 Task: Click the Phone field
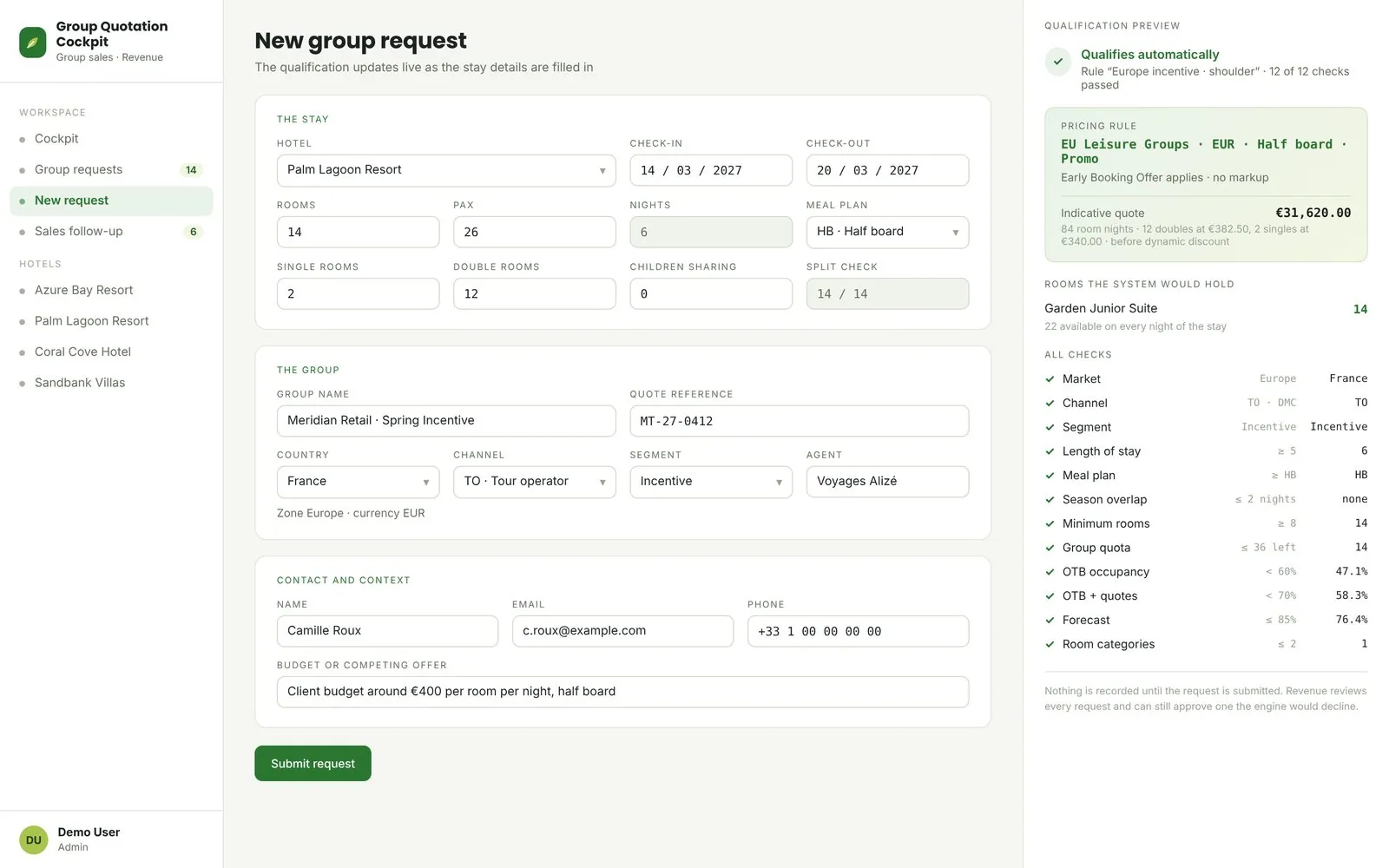pyautogui.click(x=858, y=631)
